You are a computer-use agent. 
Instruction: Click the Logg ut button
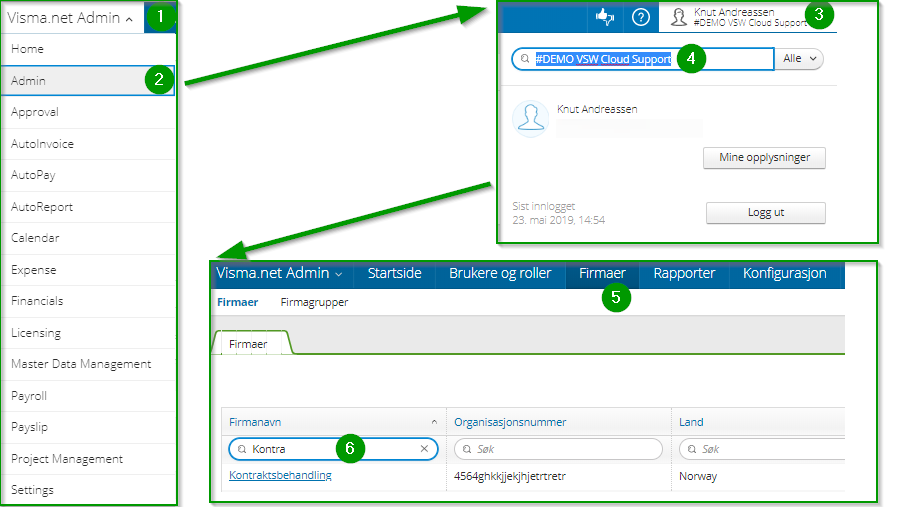coord(766,212)
